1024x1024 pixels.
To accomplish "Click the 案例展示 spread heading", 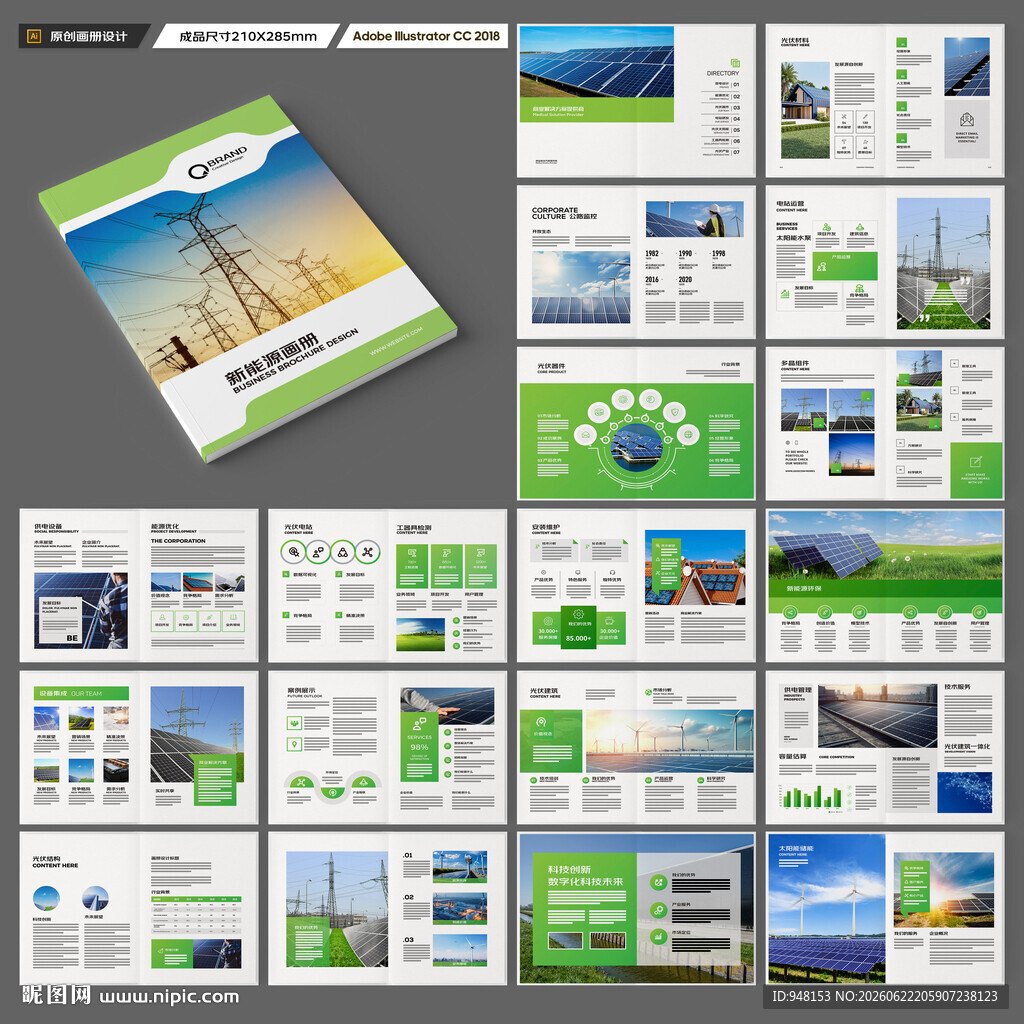I will coord(301,690).
